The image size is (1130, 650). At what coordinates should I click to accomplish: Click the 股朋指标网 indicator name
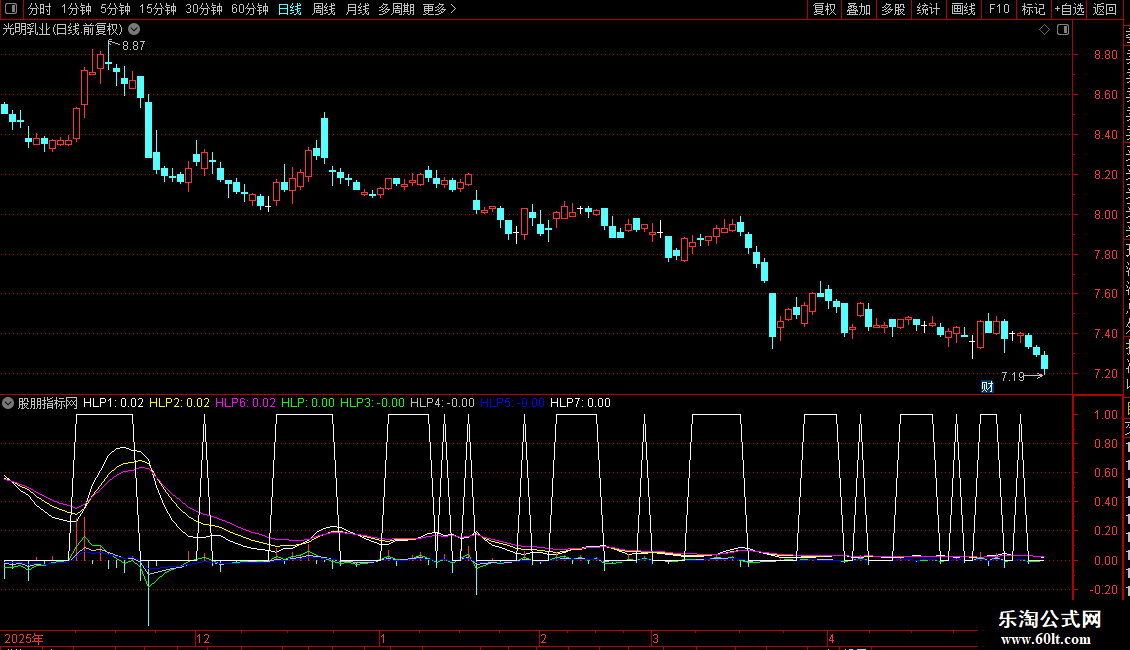[x=48, y=403]
